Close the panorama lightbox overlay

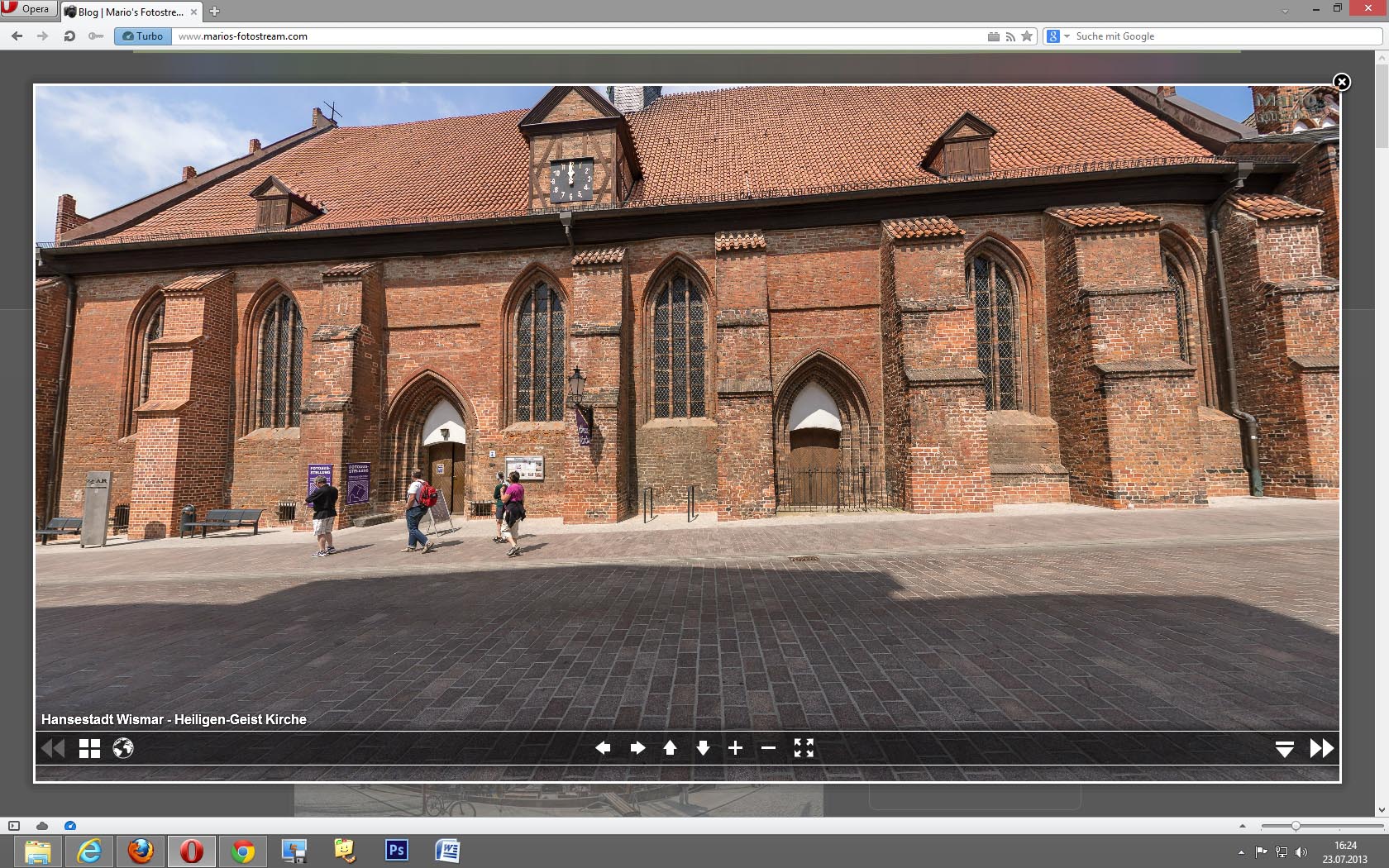1341,82
